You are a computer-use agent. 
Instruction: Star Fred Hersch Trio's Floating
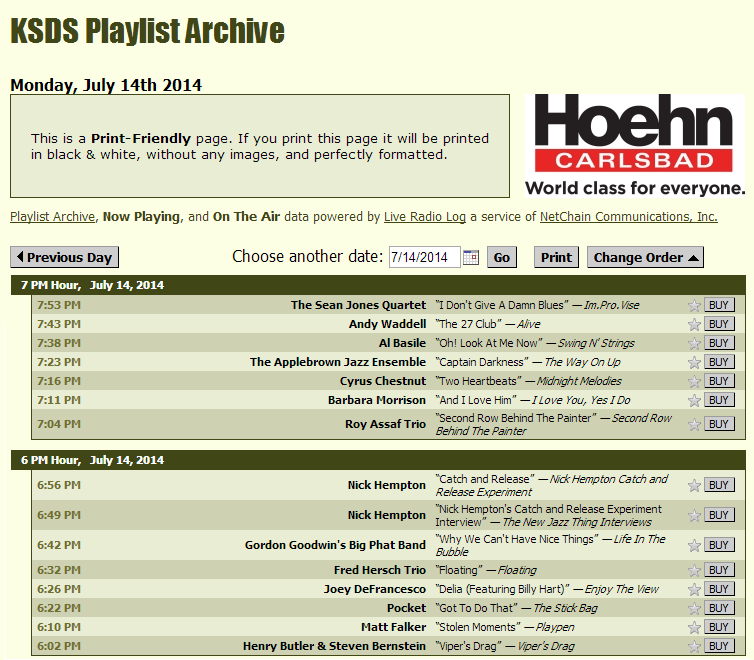(694, 571)
